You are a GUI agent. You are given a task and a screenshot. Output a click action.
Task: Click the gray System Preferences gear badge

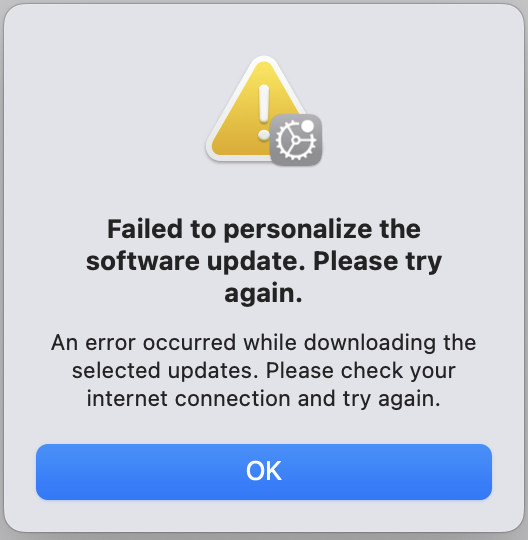point(296,140)
